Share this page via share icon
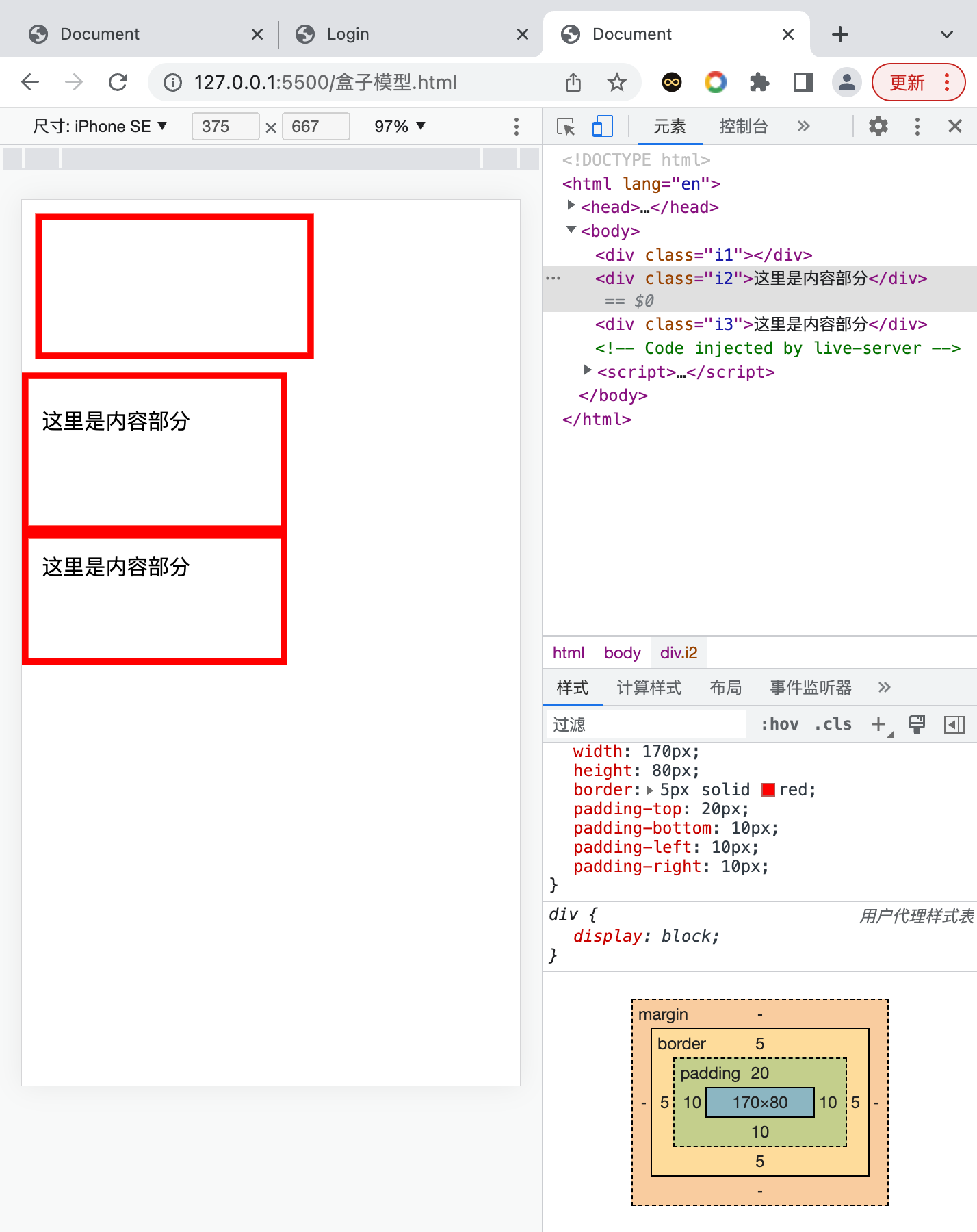The image size is (977, 1232). [573, 83]
